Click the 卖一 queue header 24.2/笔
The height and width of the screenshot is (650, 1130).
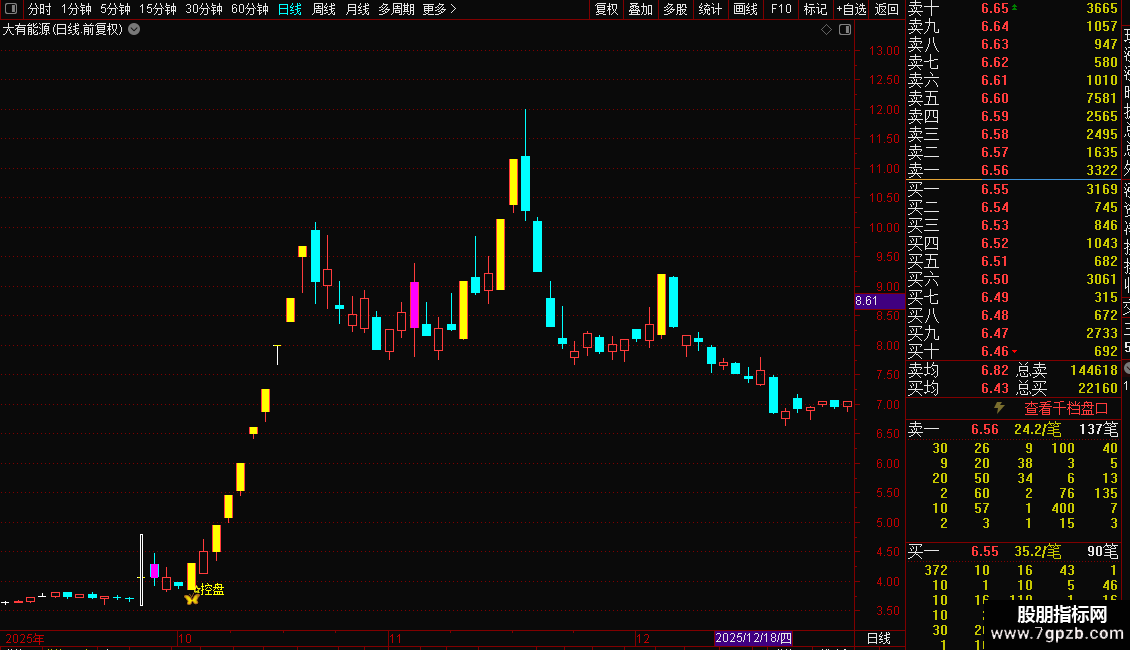[1037, 429]
